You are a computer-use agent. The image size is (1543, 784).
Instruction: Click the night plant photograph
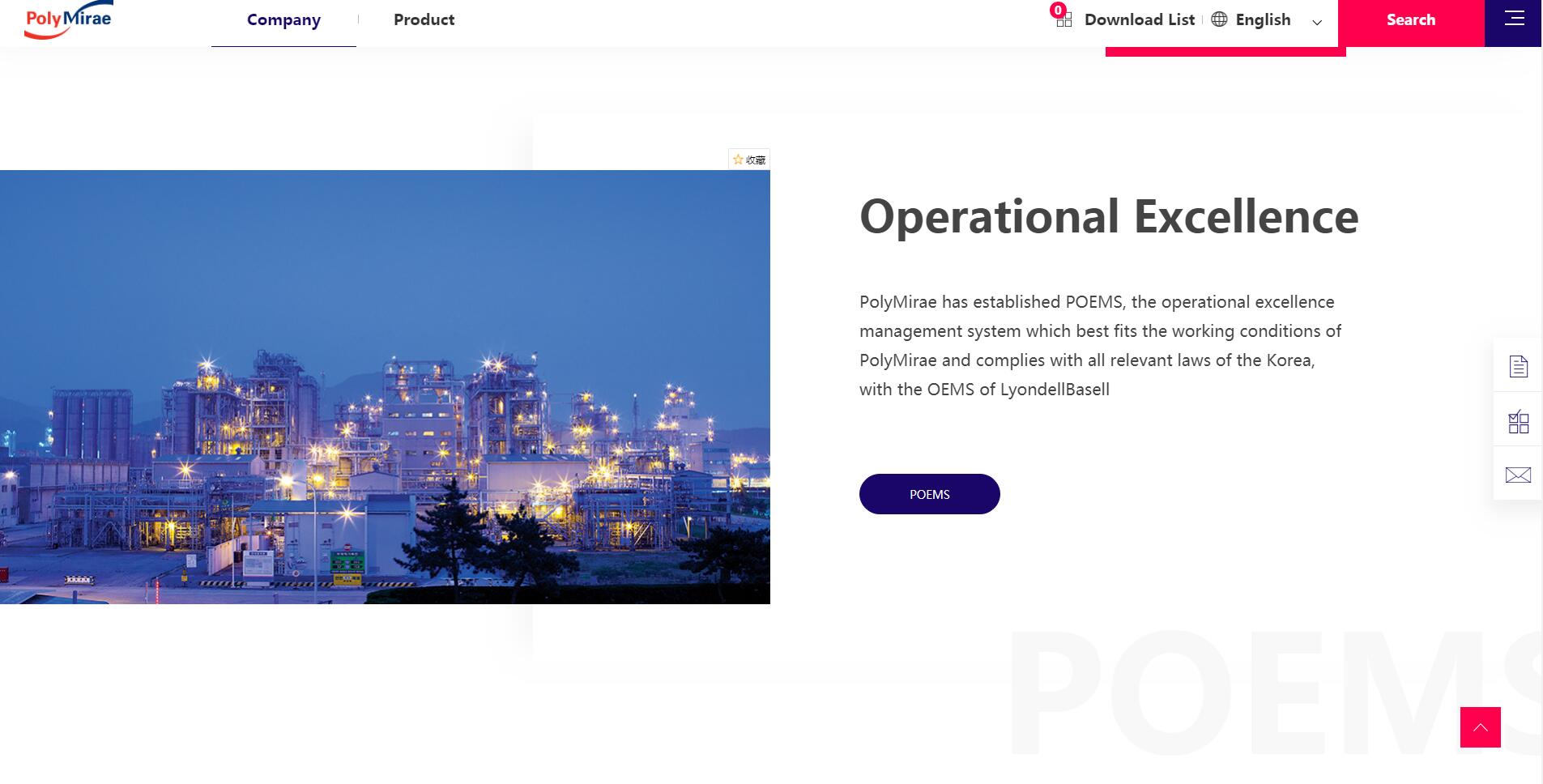tap(385, 387)
